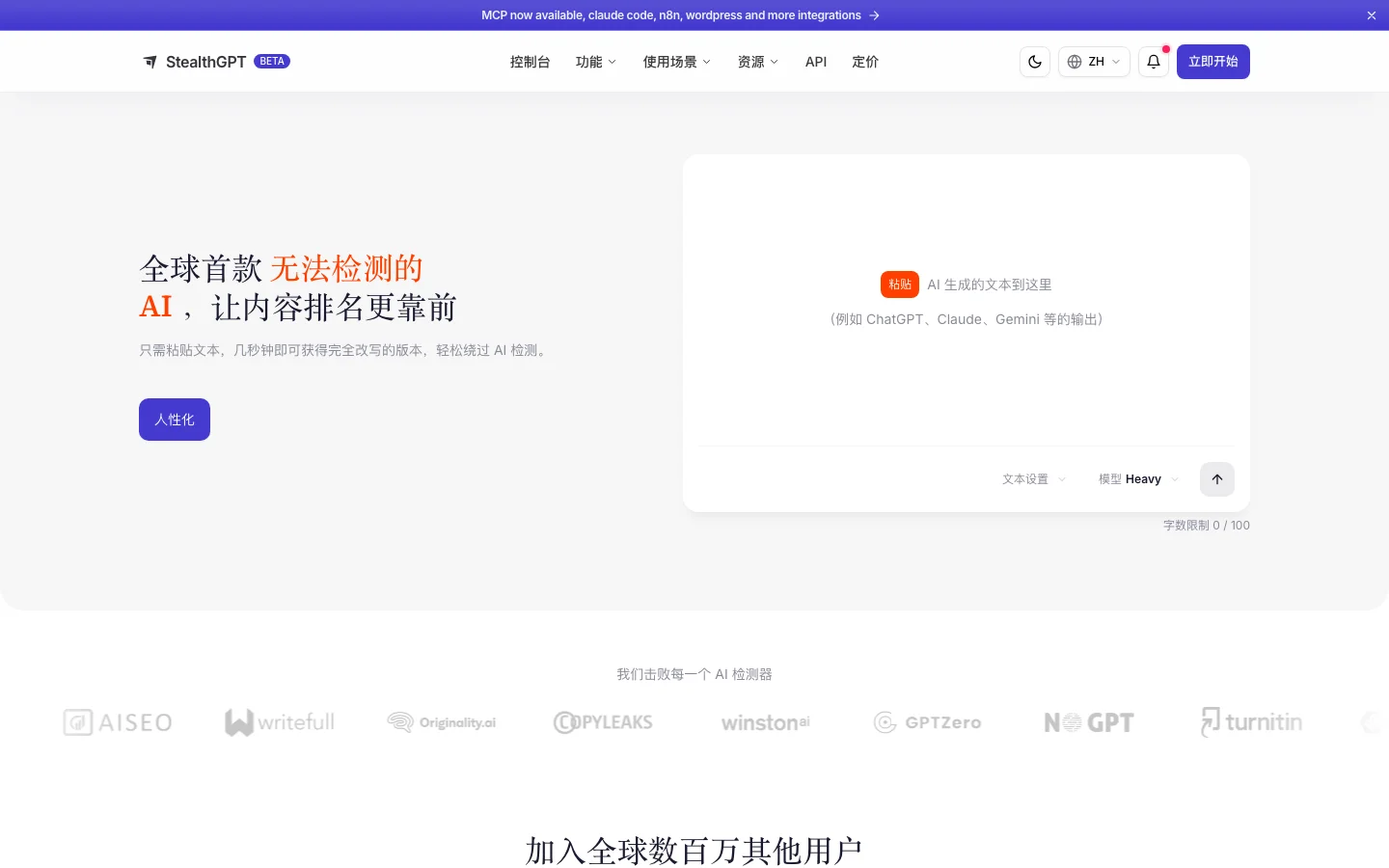Click the GPTZero logo

928,722
